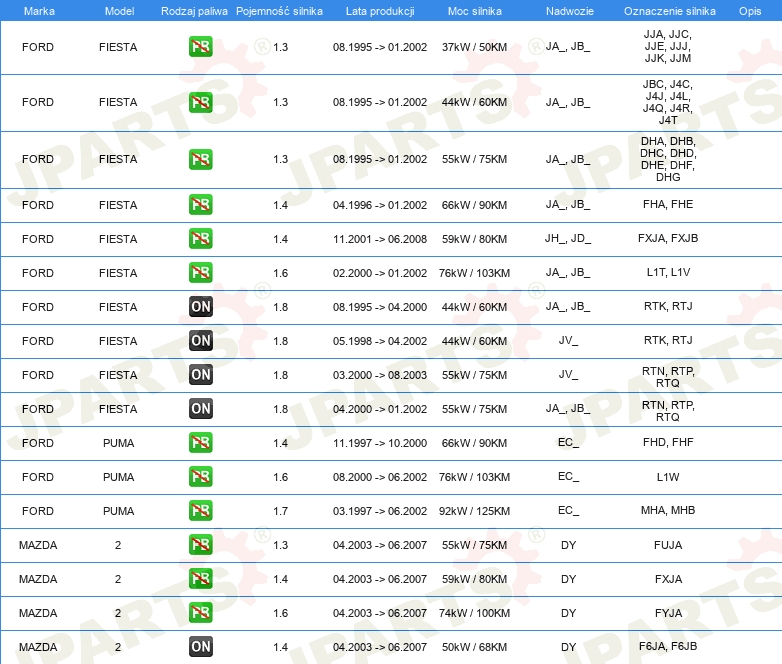The width and height of the screenshot is (782, 664).
Task: Click the petrol icon for Mazda 2 1.3
Action: coord(200,545)
